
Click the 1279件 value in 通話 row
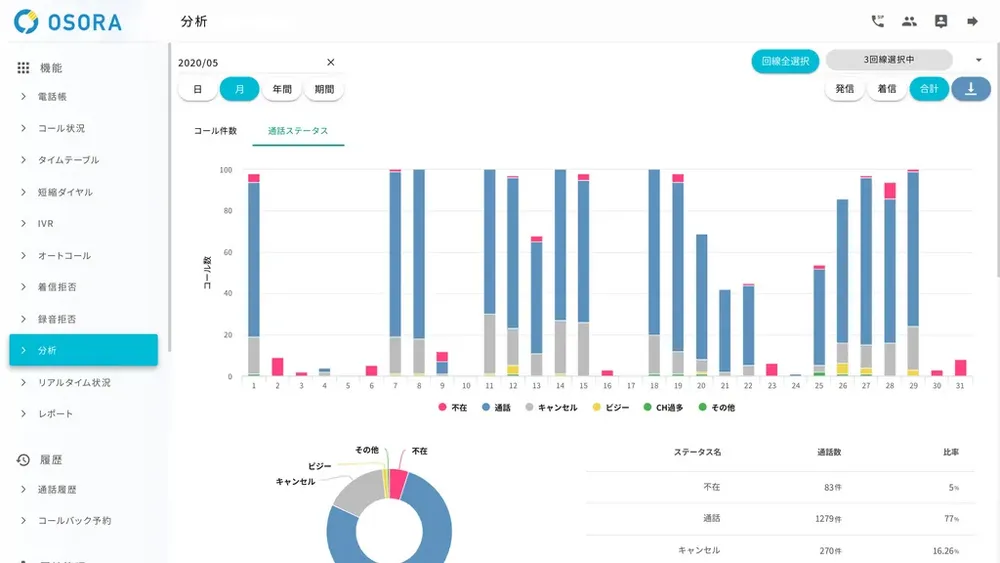(x=828, y=519)
